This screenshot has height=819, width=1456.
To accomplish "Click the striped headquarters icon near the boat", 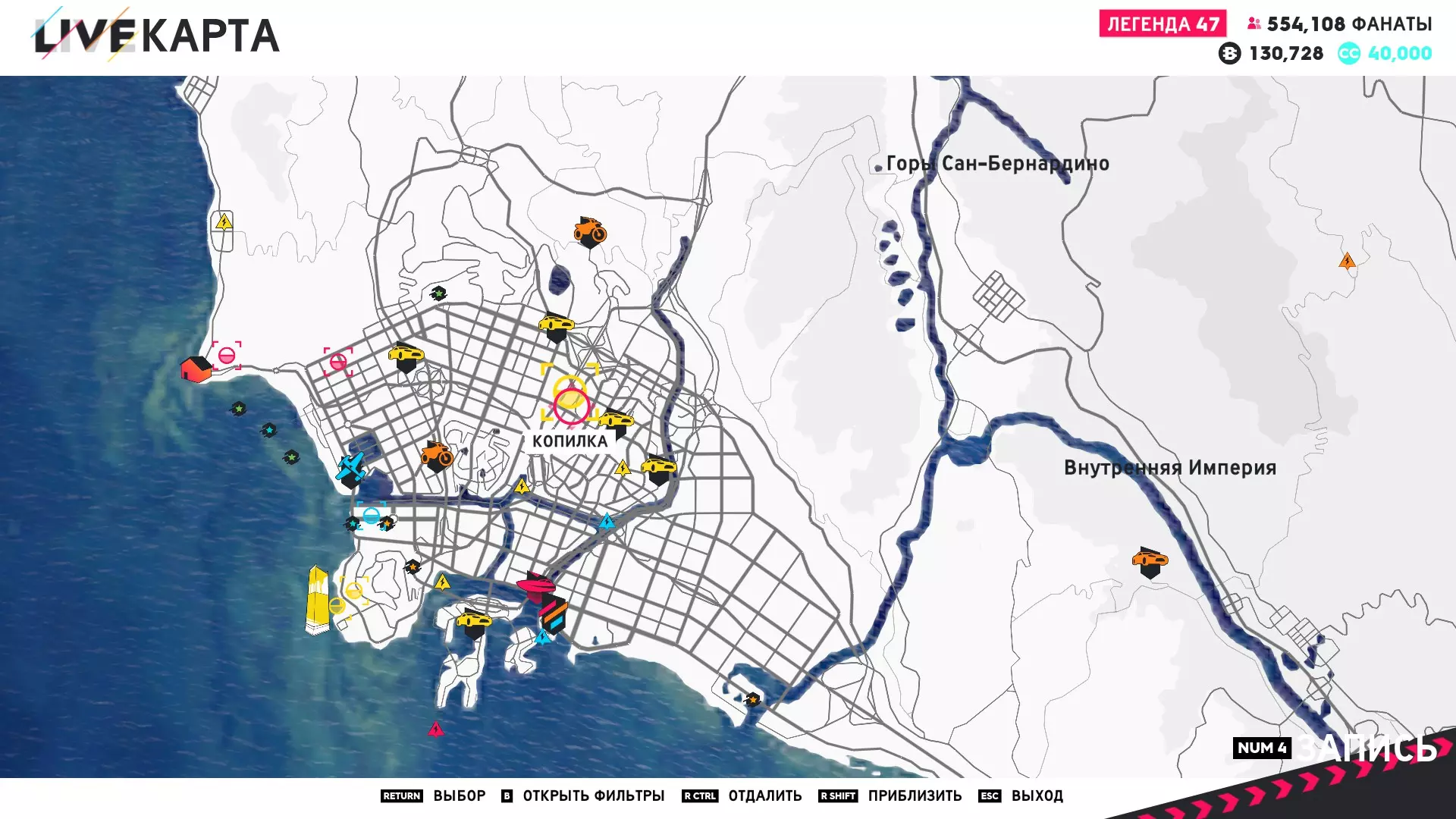I will [554, 614].
